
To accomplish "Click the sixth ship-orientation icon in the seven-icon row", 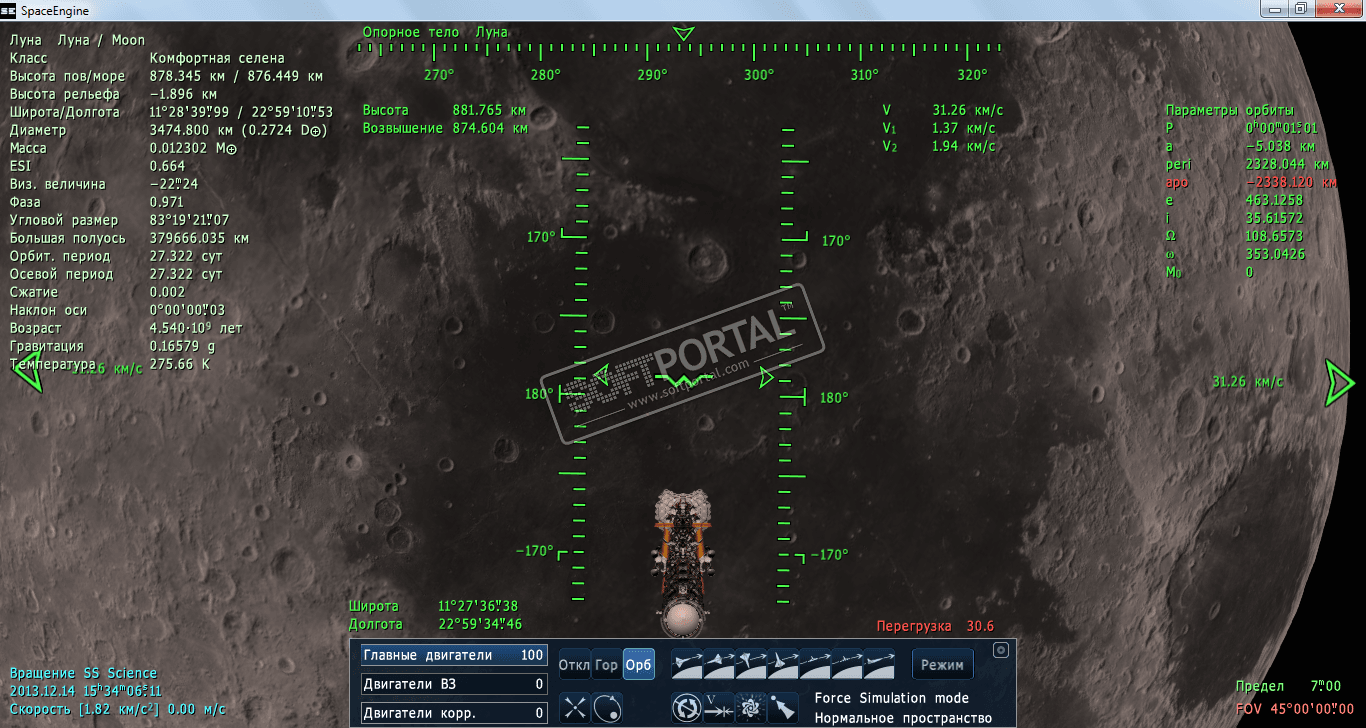I will 847,664.
